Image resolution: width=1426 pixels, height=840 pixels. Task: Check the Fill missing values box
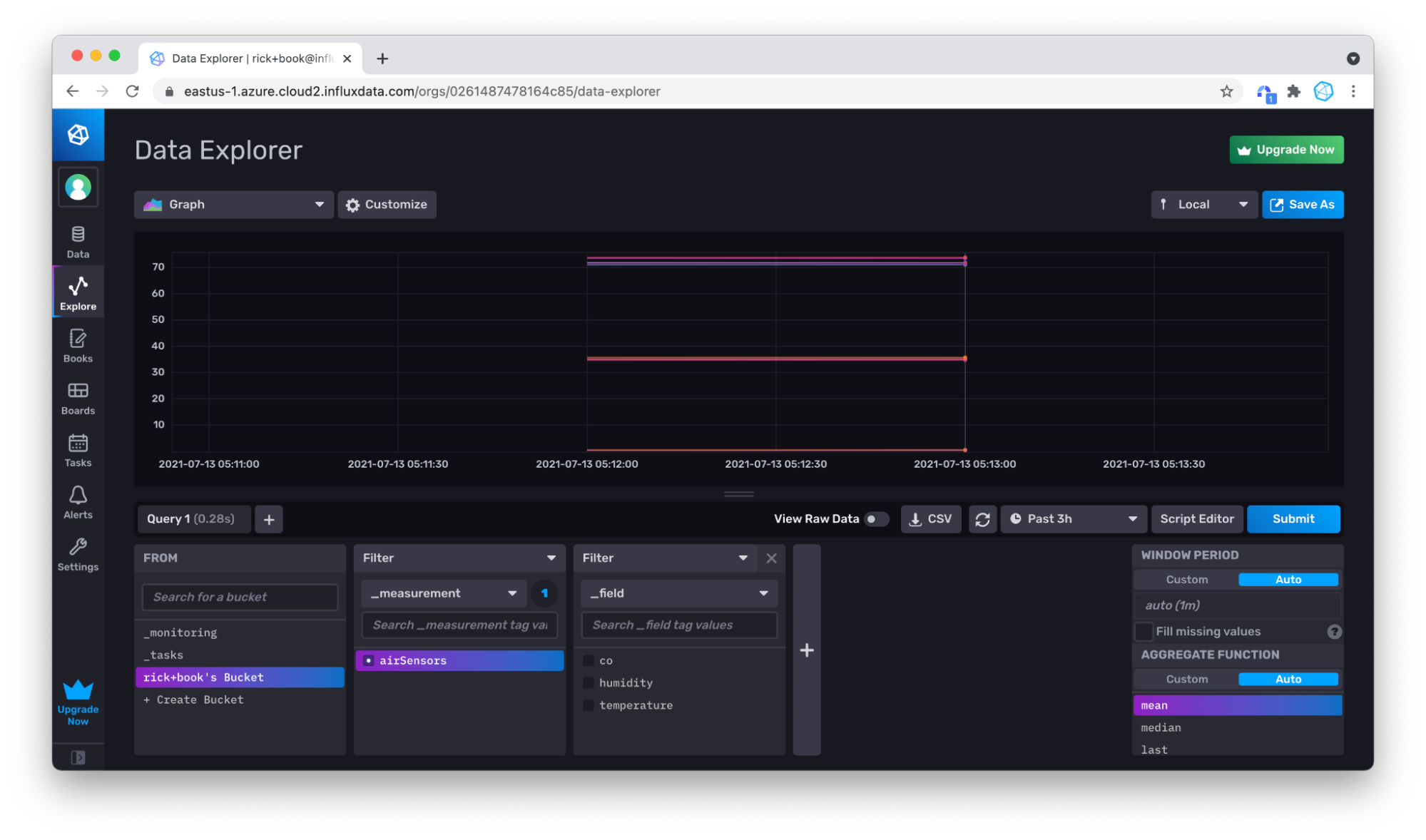1144,632
